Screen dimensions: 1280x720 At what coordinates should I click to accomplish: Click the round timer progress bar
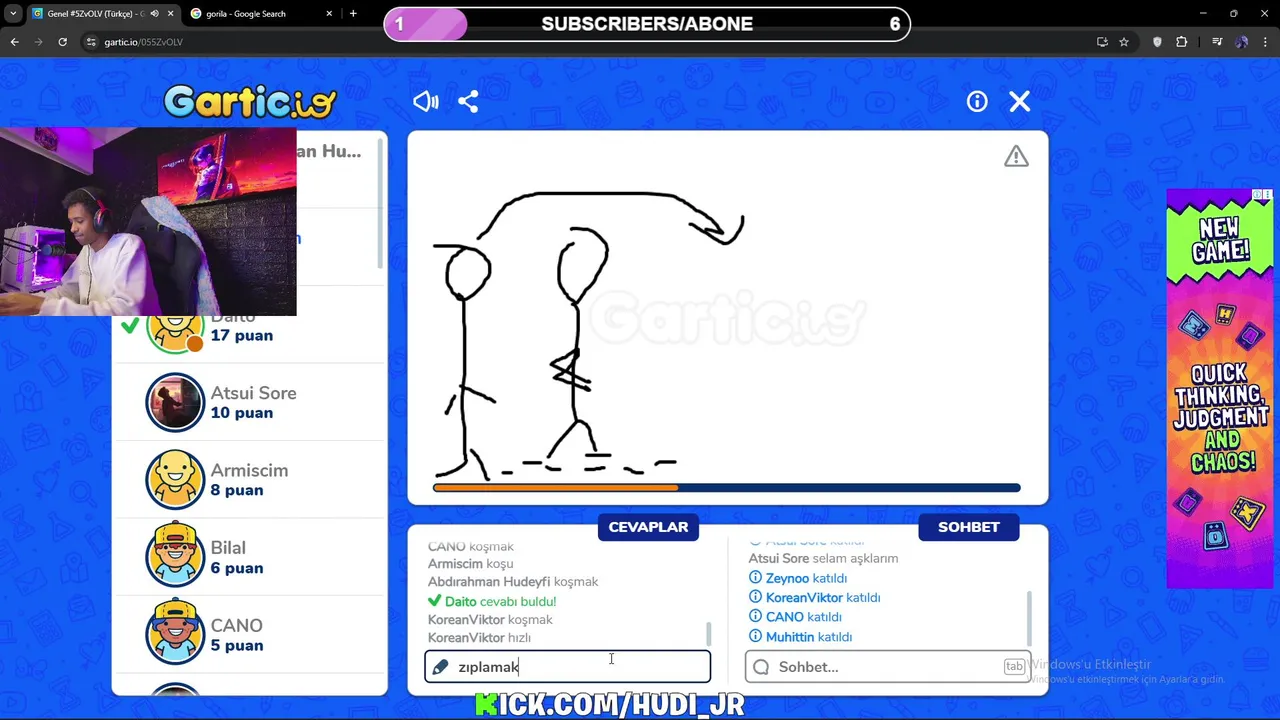(727, 488)
